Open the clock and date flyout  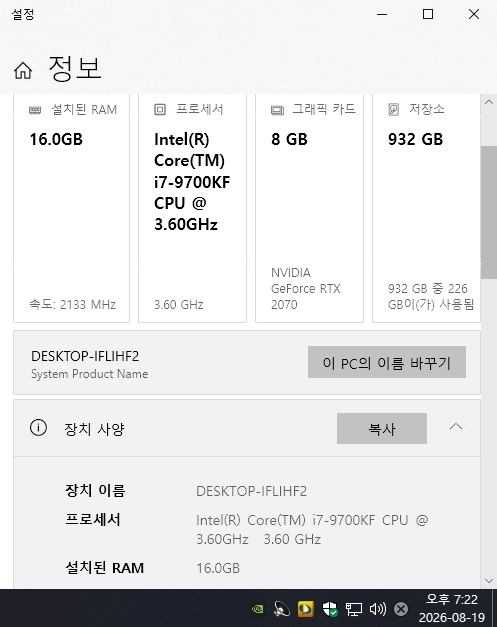click(x=452, y=608)
